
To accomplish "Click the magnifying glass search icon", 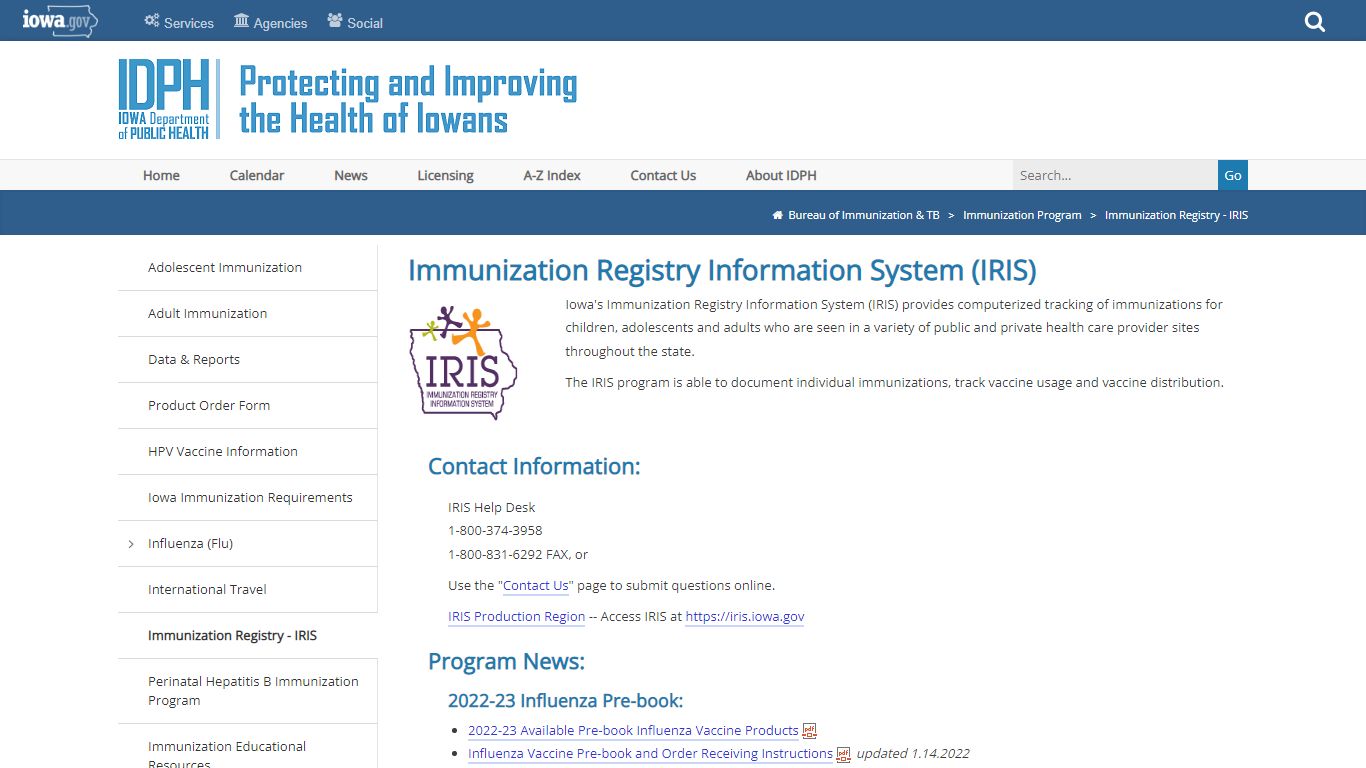I will 1315,21.
